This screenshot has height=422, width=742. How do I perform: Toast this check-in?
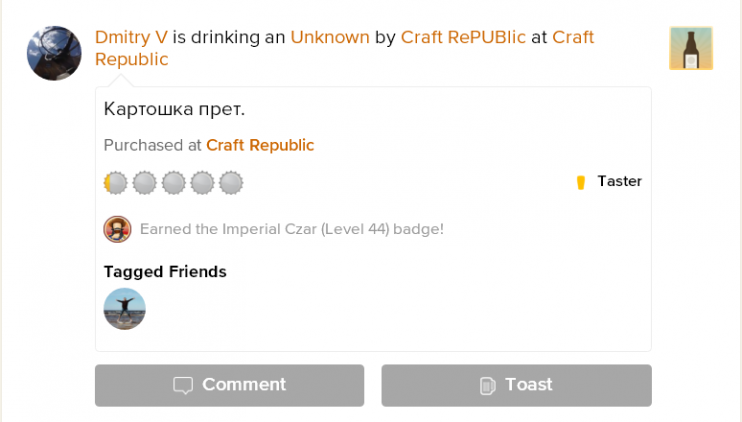516,385
